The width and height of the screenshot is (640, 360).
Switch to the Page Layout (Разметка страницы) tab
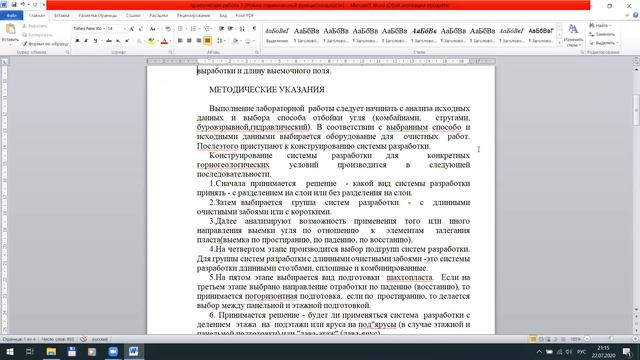click(x=98, y=16)
